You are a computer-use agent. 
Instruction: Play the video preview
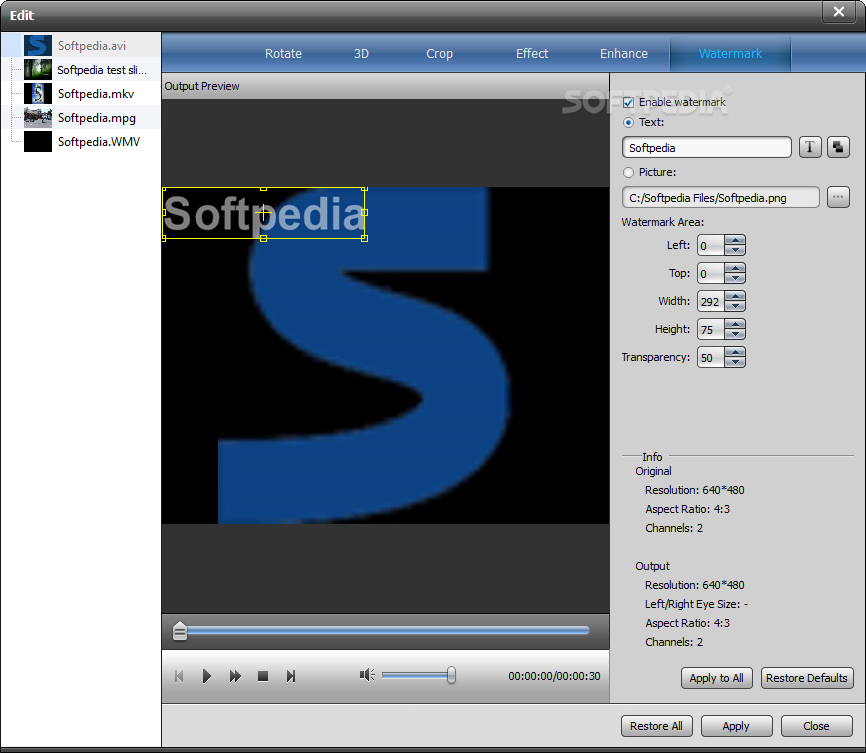(x=207, y=676)
